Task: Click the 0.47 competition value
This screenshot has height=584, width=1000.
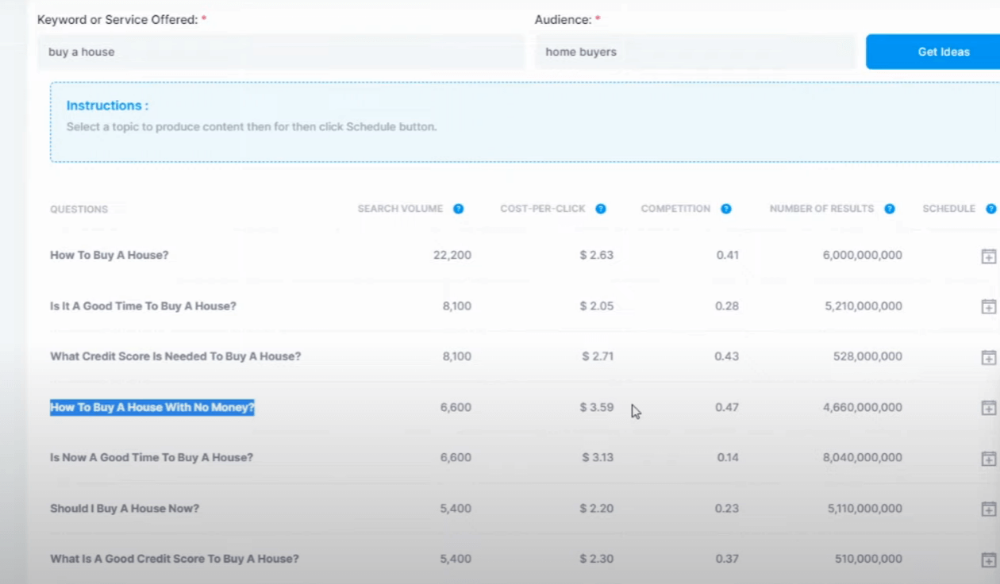Action: coord(727,407)
